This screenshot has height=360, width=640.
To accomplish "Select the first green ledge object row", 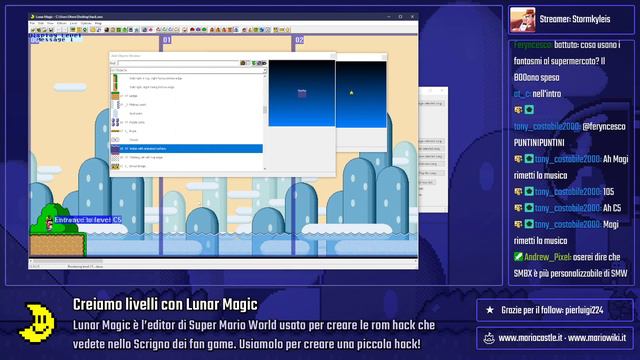I will (187, 78).
